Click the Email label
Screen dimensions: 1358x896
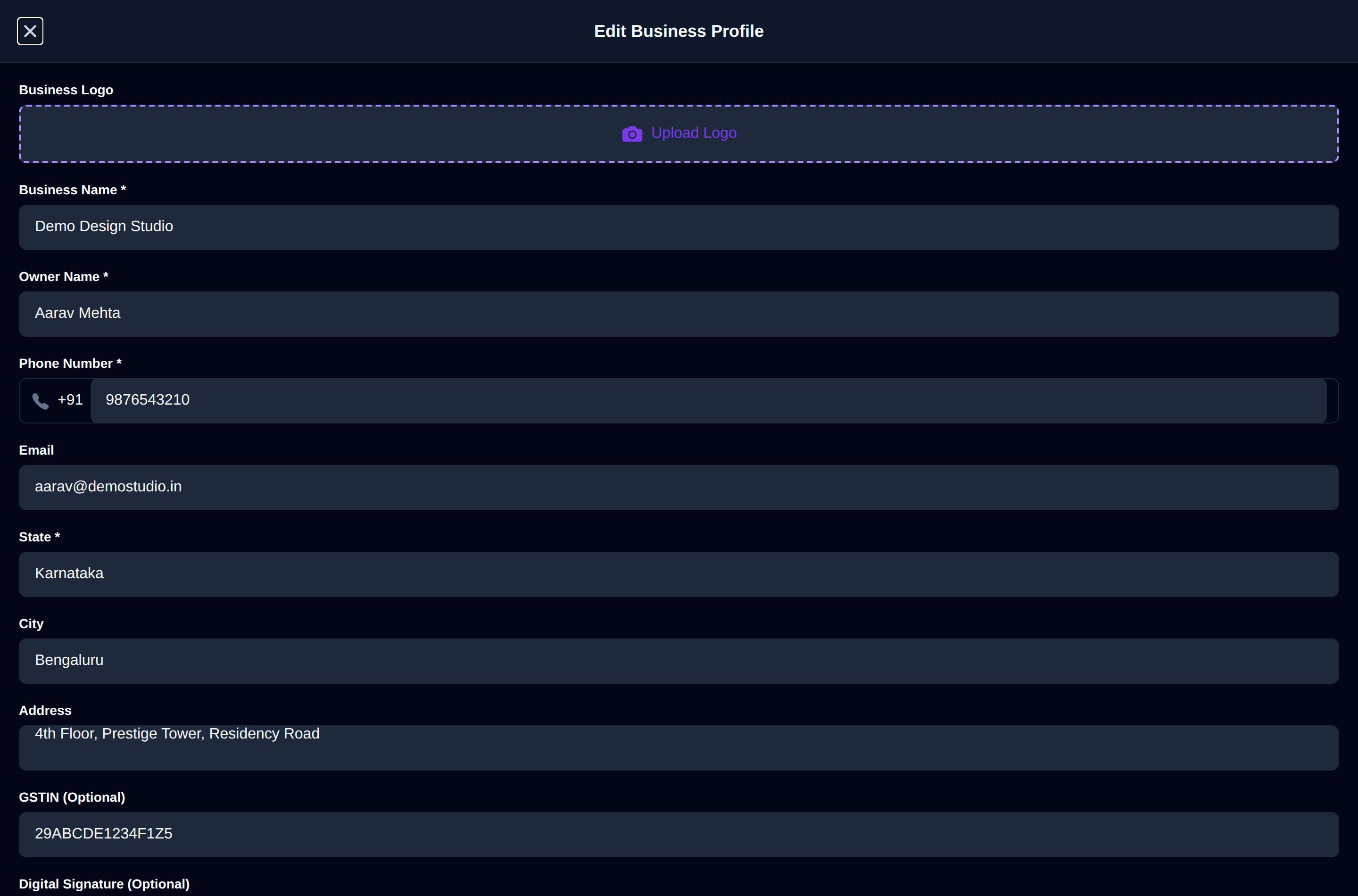pyautogui.click(x=37, y=451)
